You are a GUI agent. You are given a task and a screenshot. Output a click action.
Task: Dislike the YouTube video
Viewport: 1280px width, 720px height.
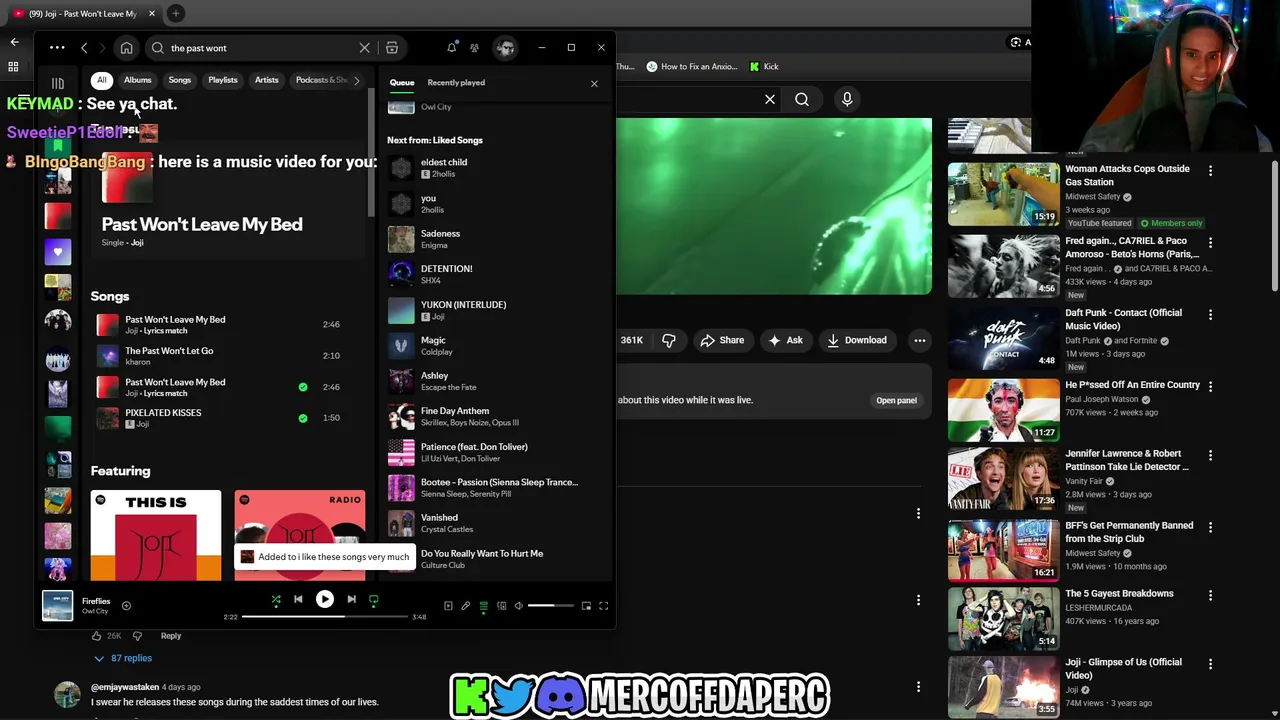[x=669, y=340]
